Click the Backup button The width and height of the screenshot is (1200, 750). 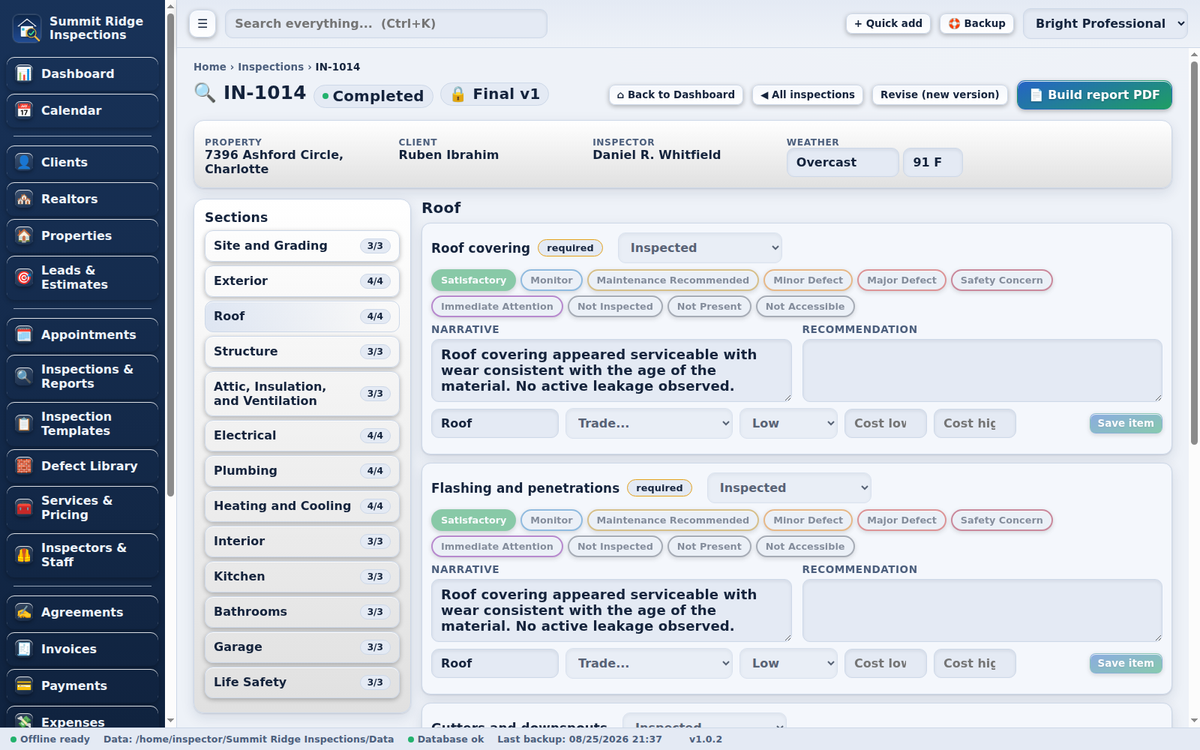click(x=977, y=24)
